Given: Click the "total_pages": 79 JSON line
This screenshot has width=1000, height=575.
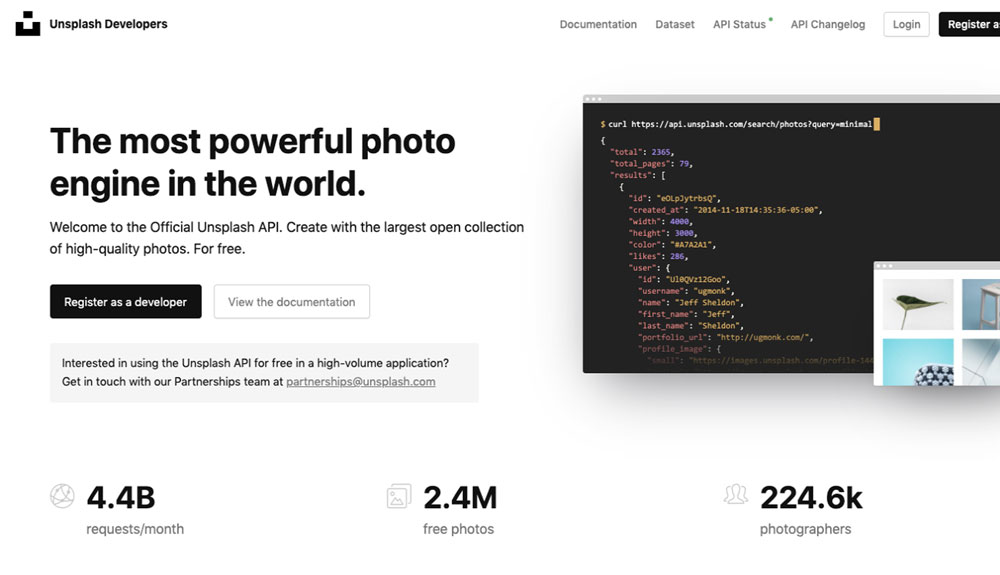Looking at the screenshot, I should click(651, 163).
